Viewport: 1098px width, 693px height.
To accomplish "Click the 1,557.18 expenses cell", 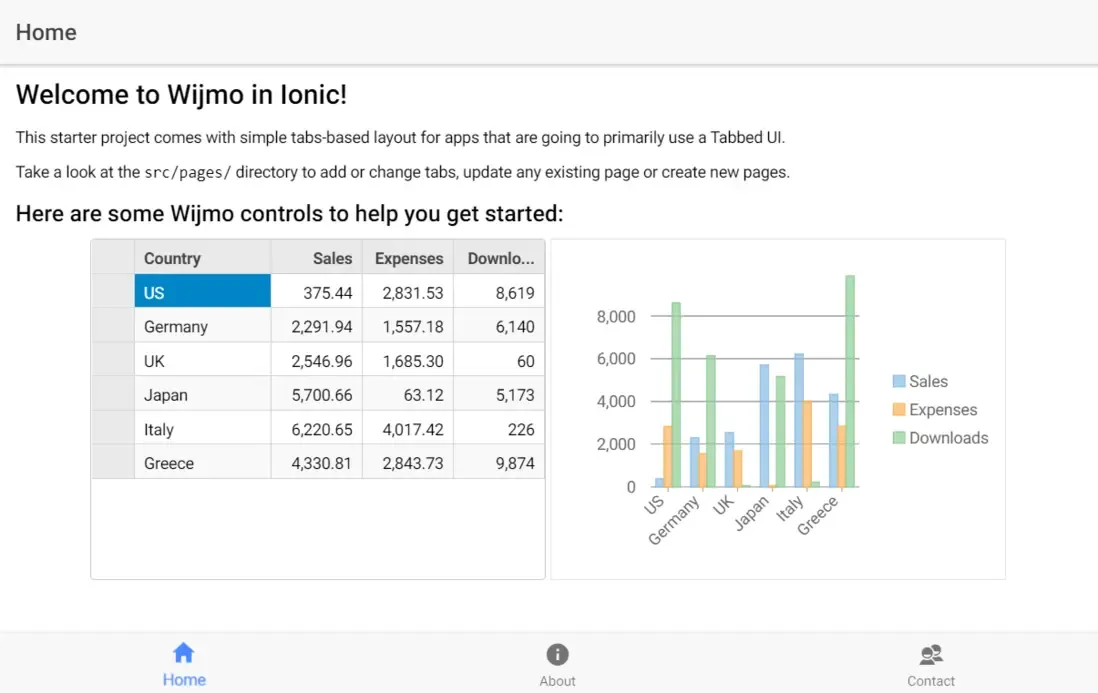I will 408,326.
